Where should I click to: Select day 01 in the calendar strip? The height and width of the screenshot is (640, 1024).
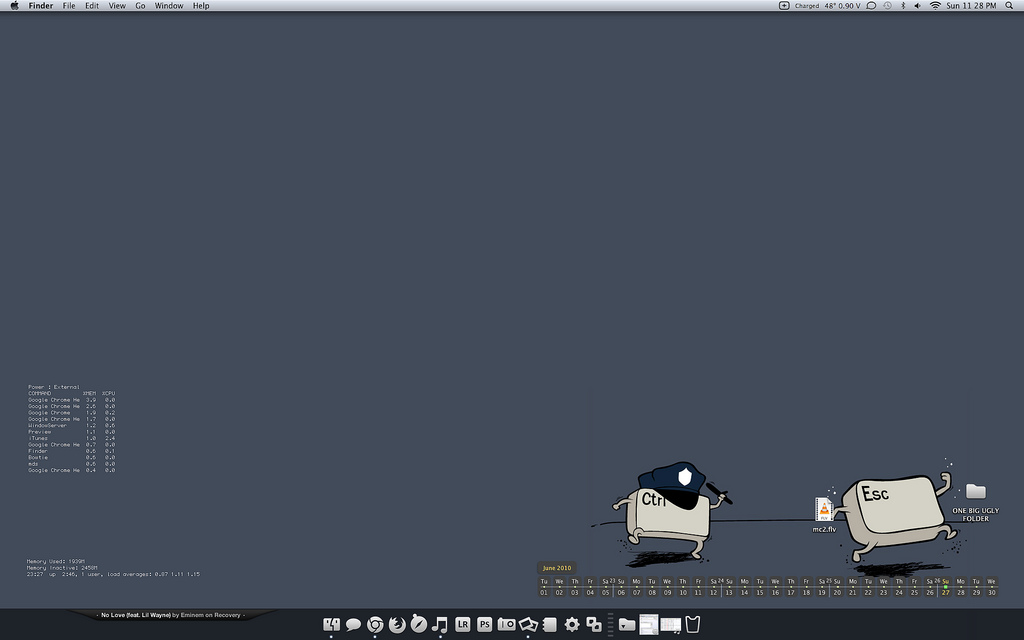pyautogui.click(x=544, y=587)
